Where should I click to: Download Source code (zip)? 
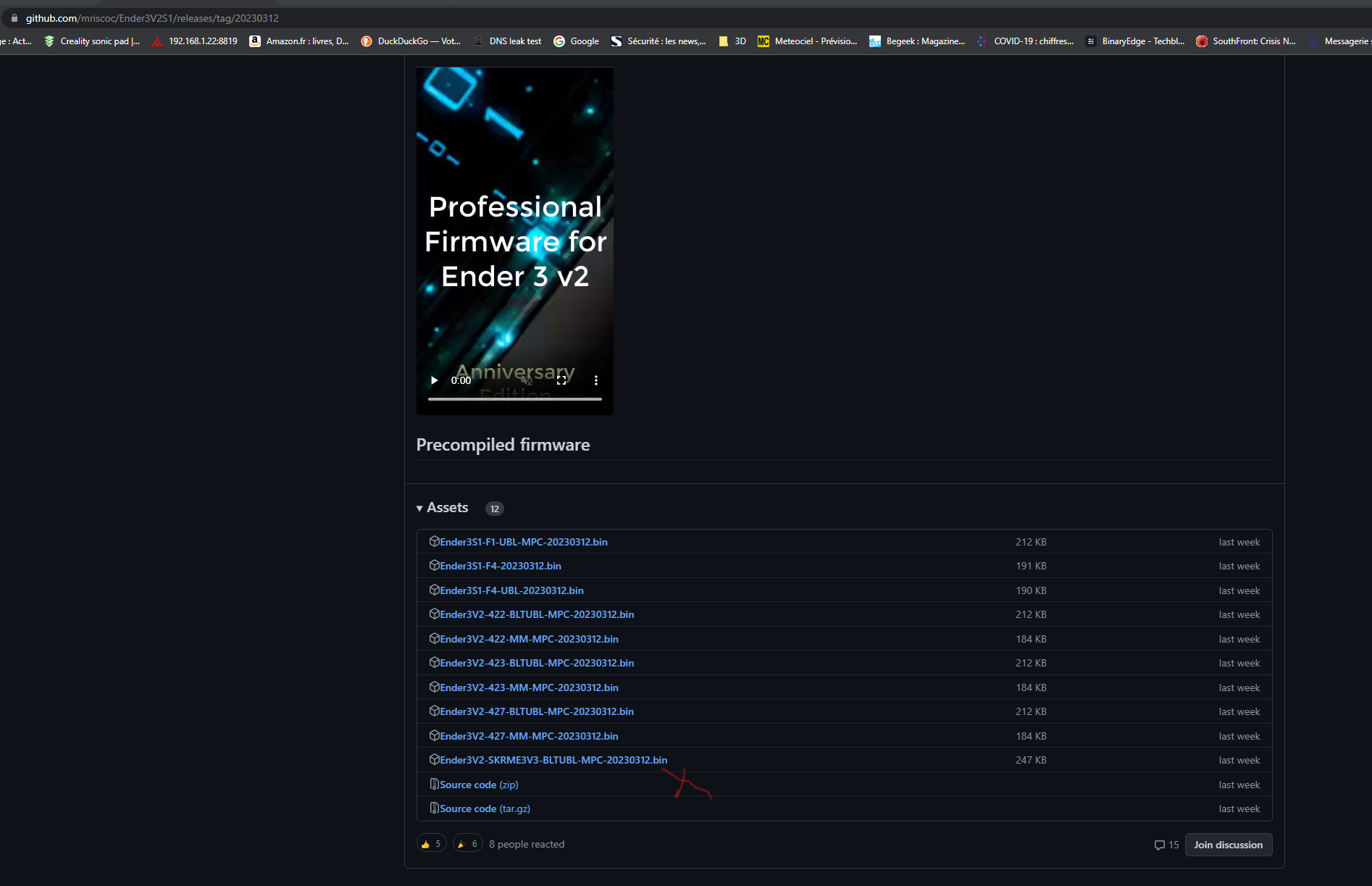[x=479, y=785]
